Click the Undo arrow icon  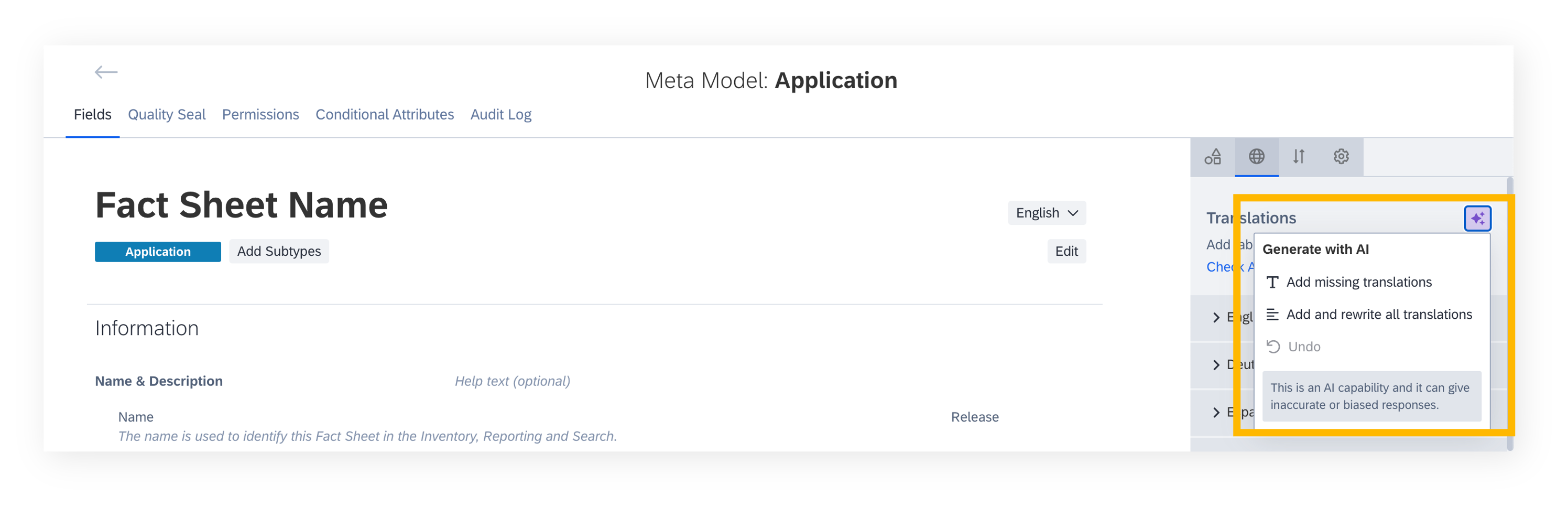[1273, 347]
